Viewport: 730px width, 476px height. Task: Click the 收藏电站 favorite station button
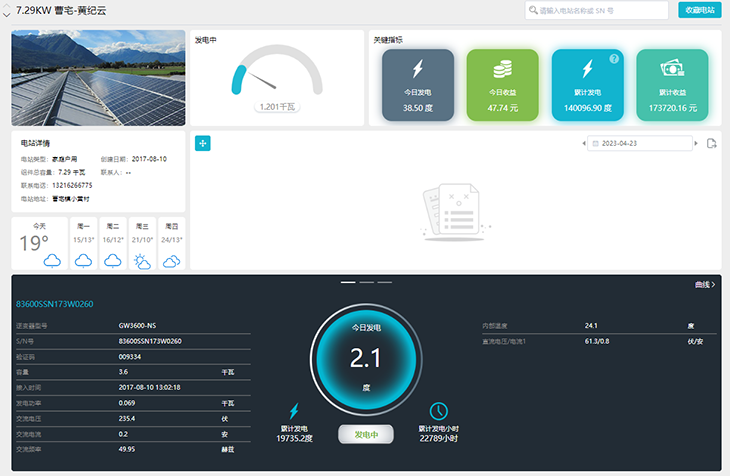click(699, 10)
